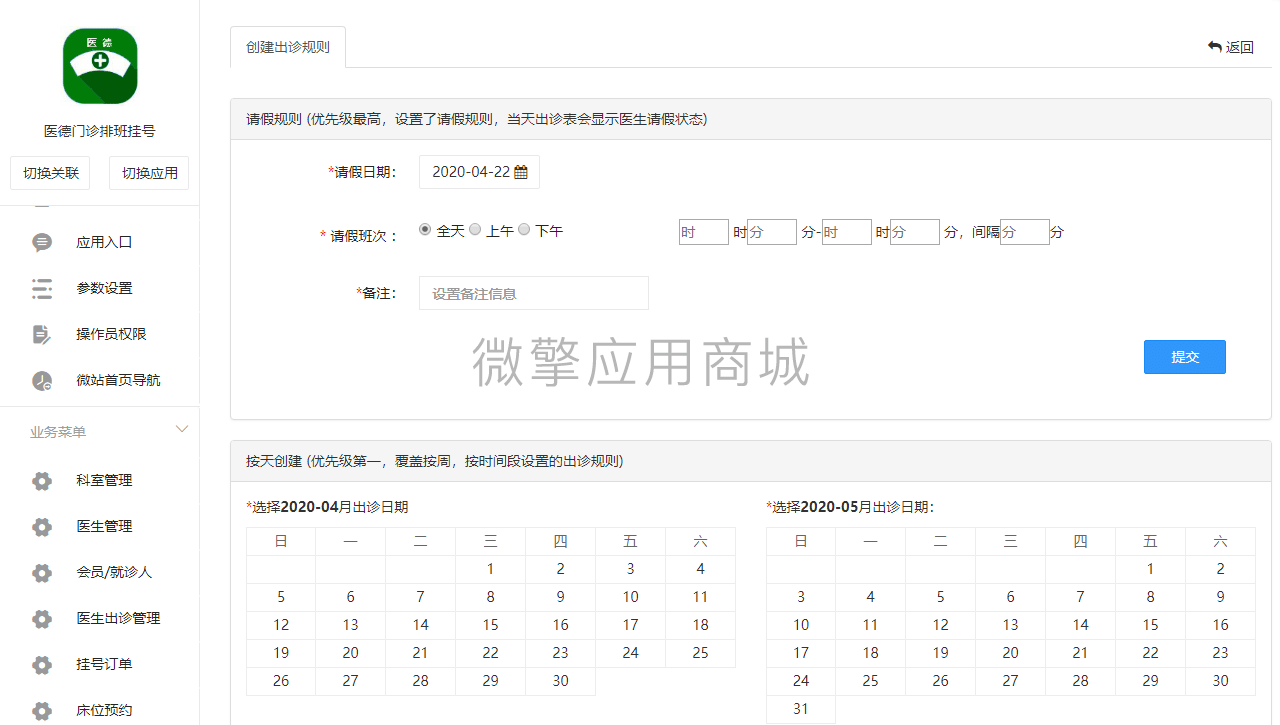Click the 科室管理 gear icon
The image size is (1280, 725).
pyautogui.click(x=42, y=481)
